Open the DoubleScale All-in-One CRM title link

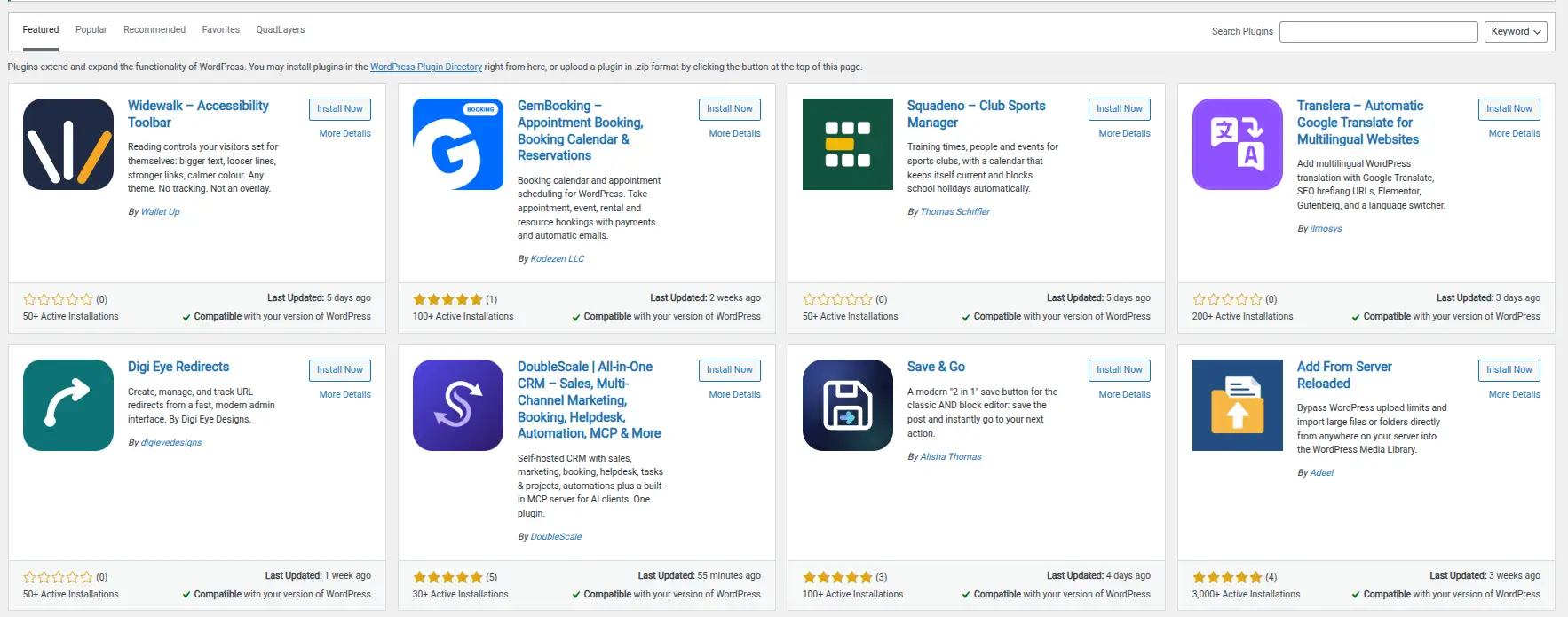pyautogui.click(x=590, y=400)
